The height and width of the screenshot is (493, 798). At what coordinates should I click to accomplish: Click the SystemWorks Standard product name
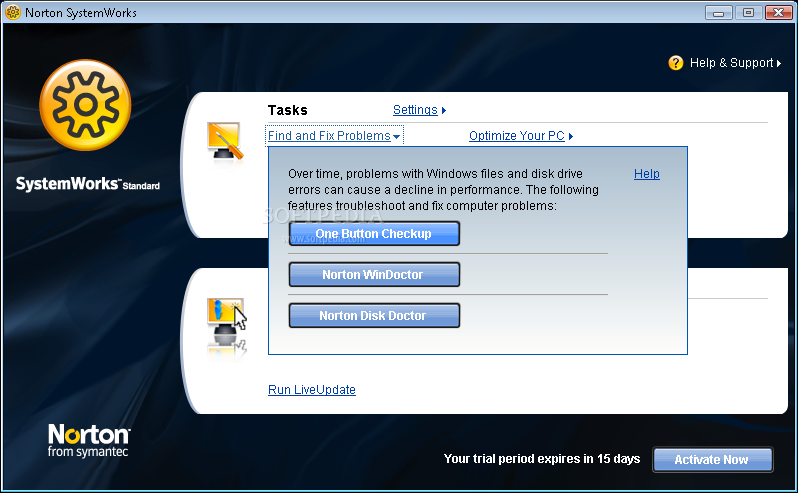pos(88,184)
